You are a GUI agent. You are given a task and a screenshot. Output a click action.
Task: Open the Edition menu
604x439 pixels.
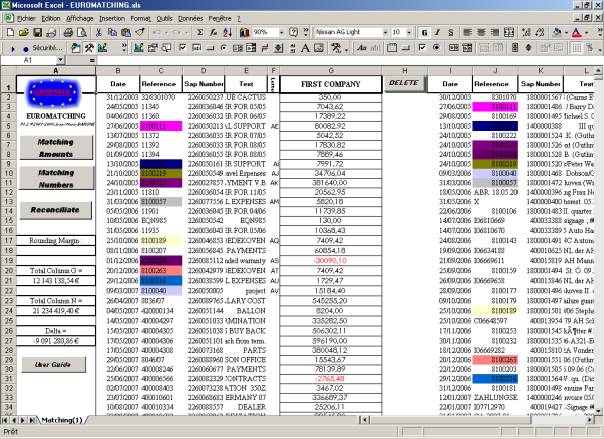[51, 18]
